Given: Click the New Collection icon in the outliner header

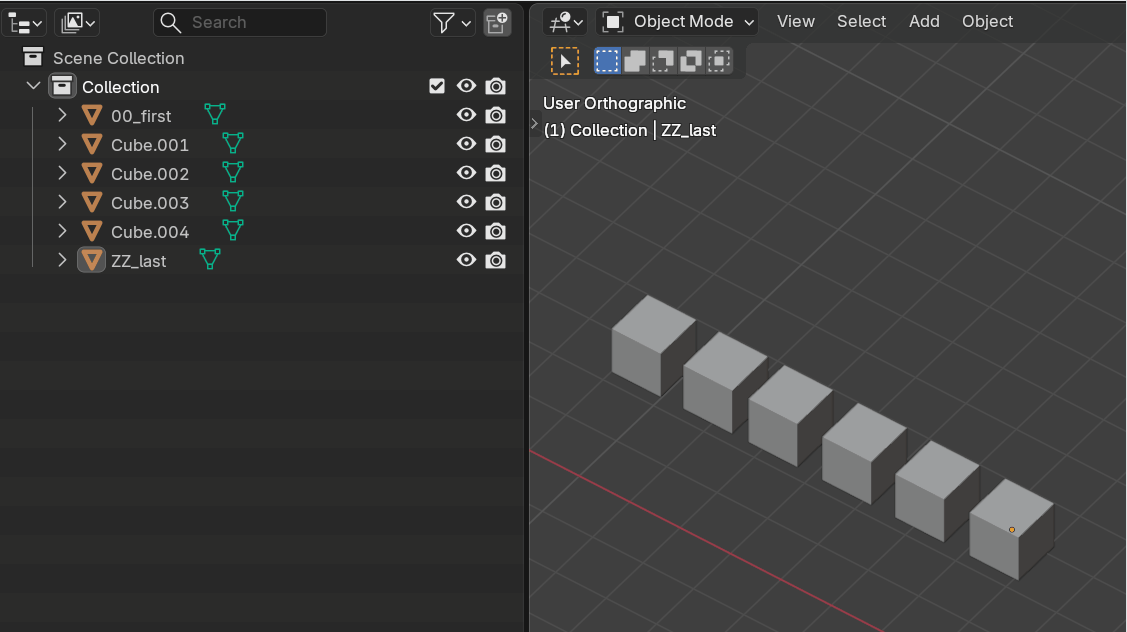Looking at the screenshot, I should pos(497,23).
